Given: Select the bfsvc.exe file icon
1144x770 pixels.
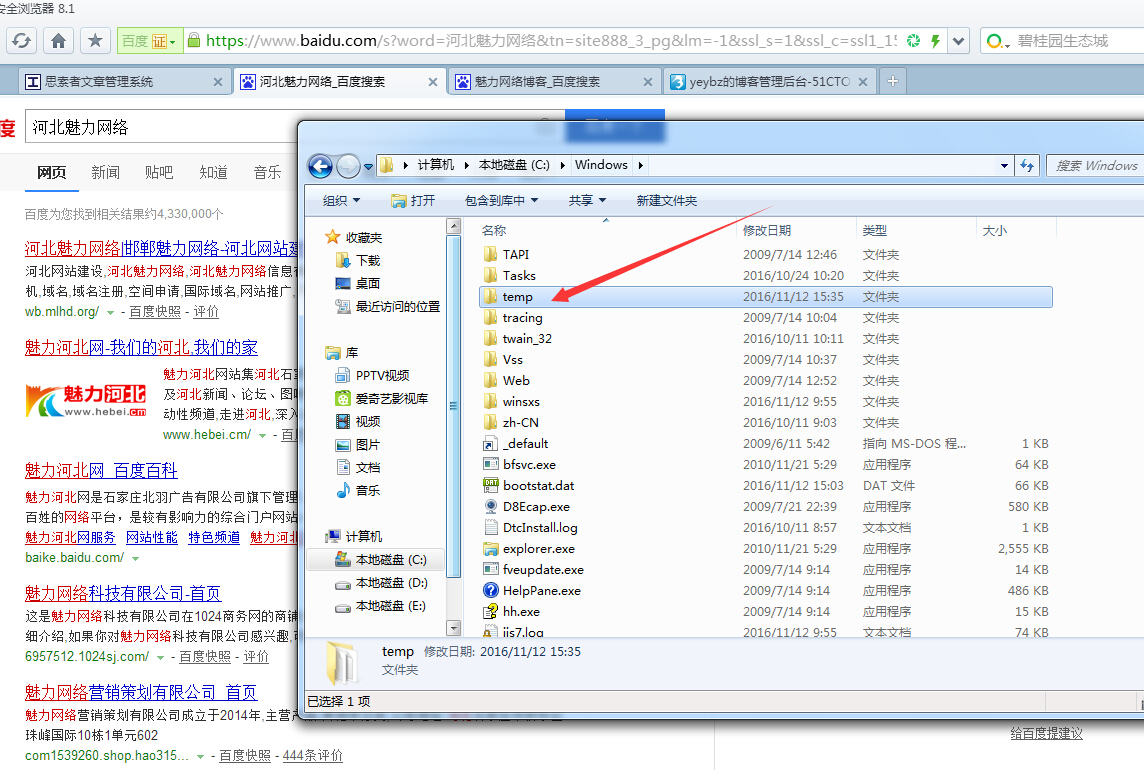Looking at the screenshot, I should (490, 464).
